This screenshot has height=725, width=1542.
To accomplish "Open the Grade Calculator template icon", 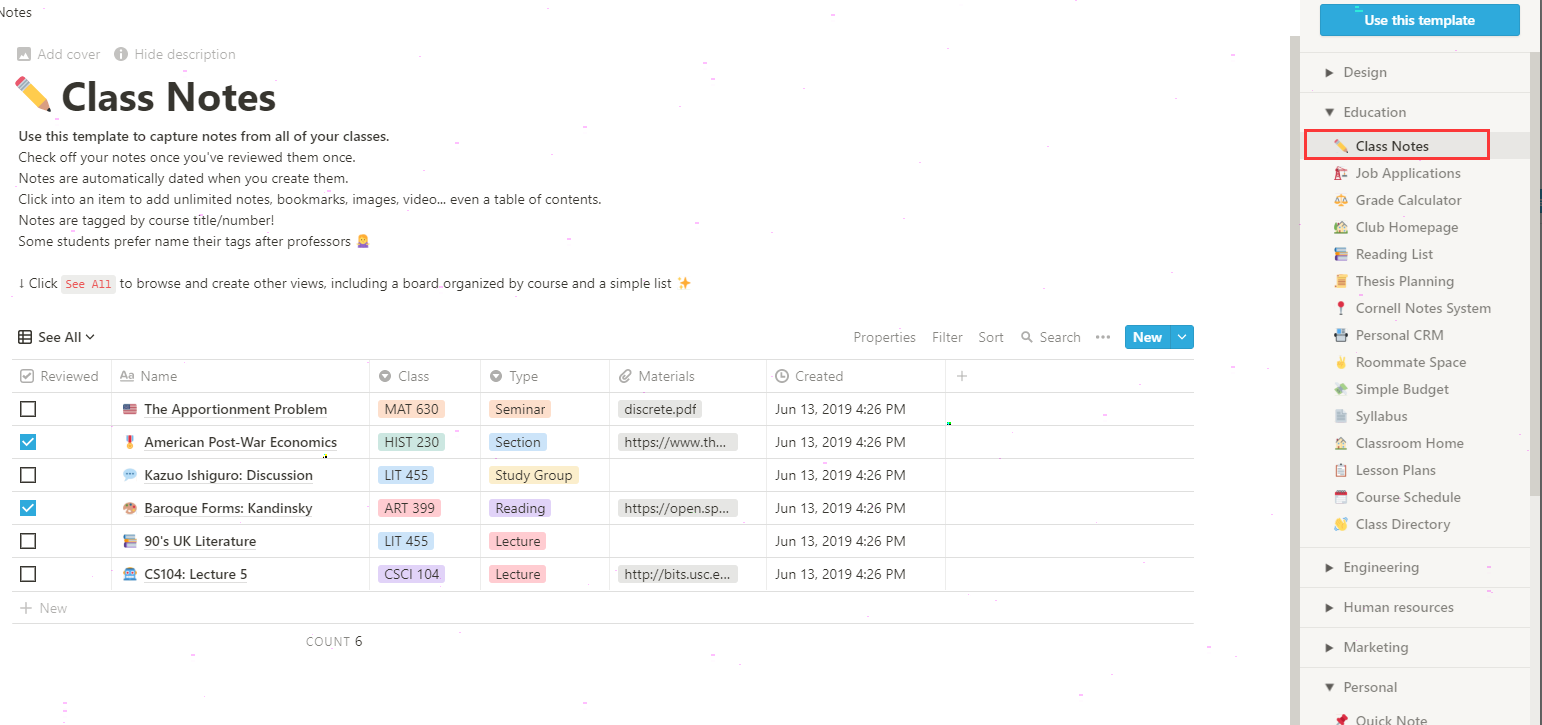I will coord(1341,200).
